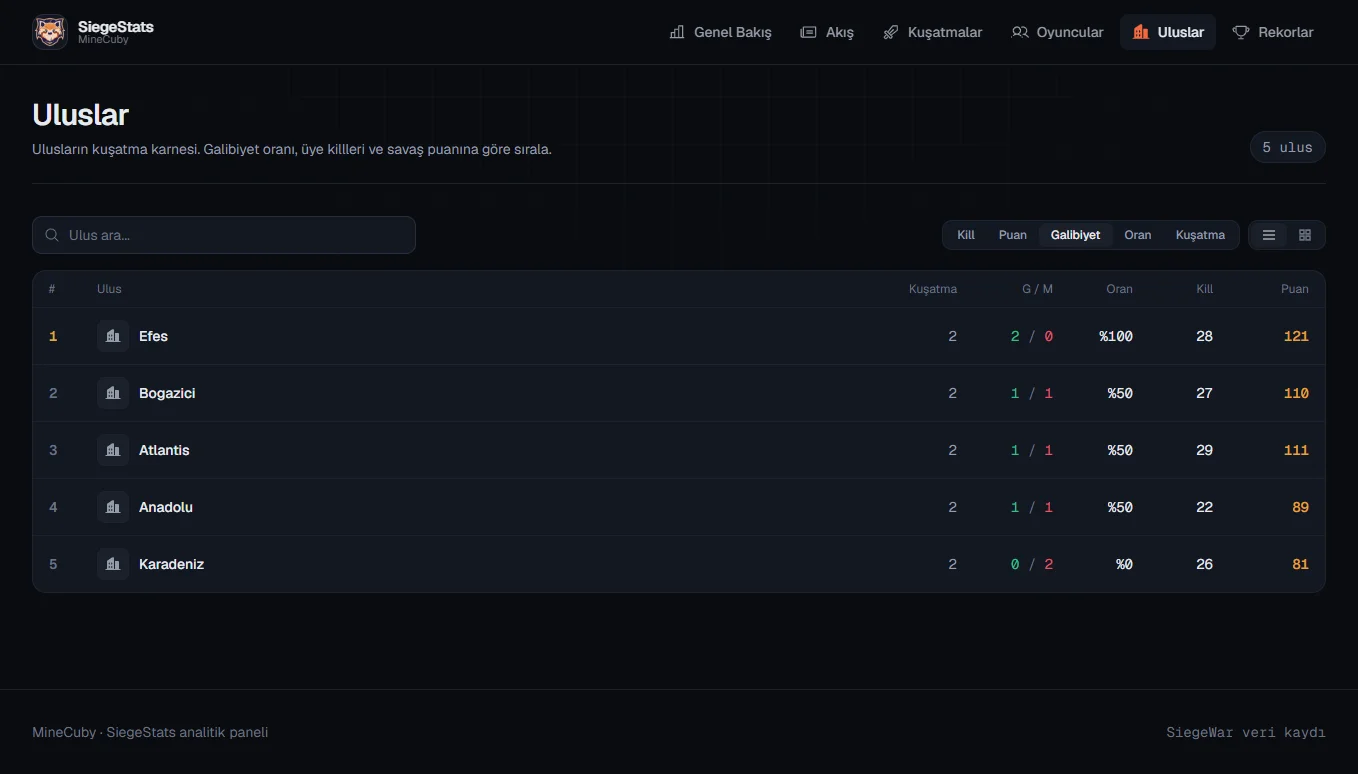The image size is (1358, 774).
Task: Click the Oran column header
Action: [x=1119, y=289]
